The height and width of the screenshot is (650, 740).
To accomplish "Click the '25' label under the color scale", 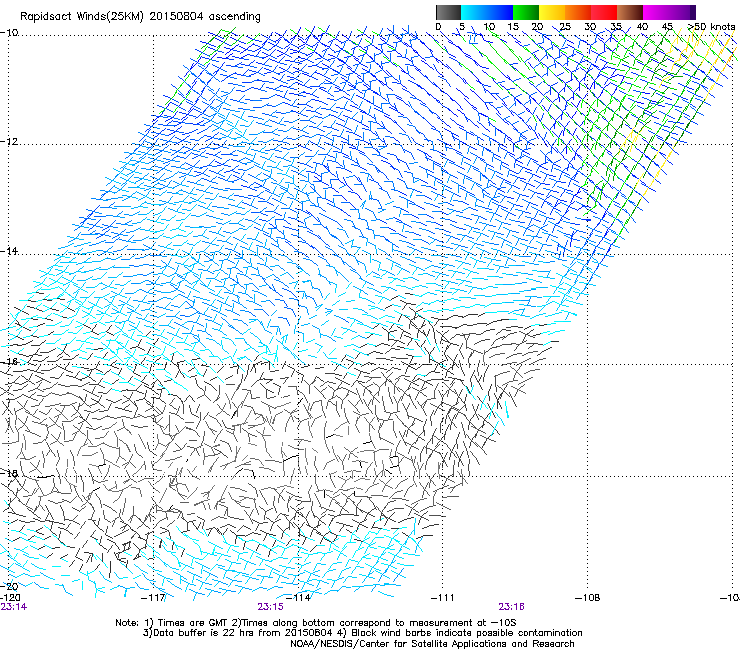I will [x=565, y=27].
